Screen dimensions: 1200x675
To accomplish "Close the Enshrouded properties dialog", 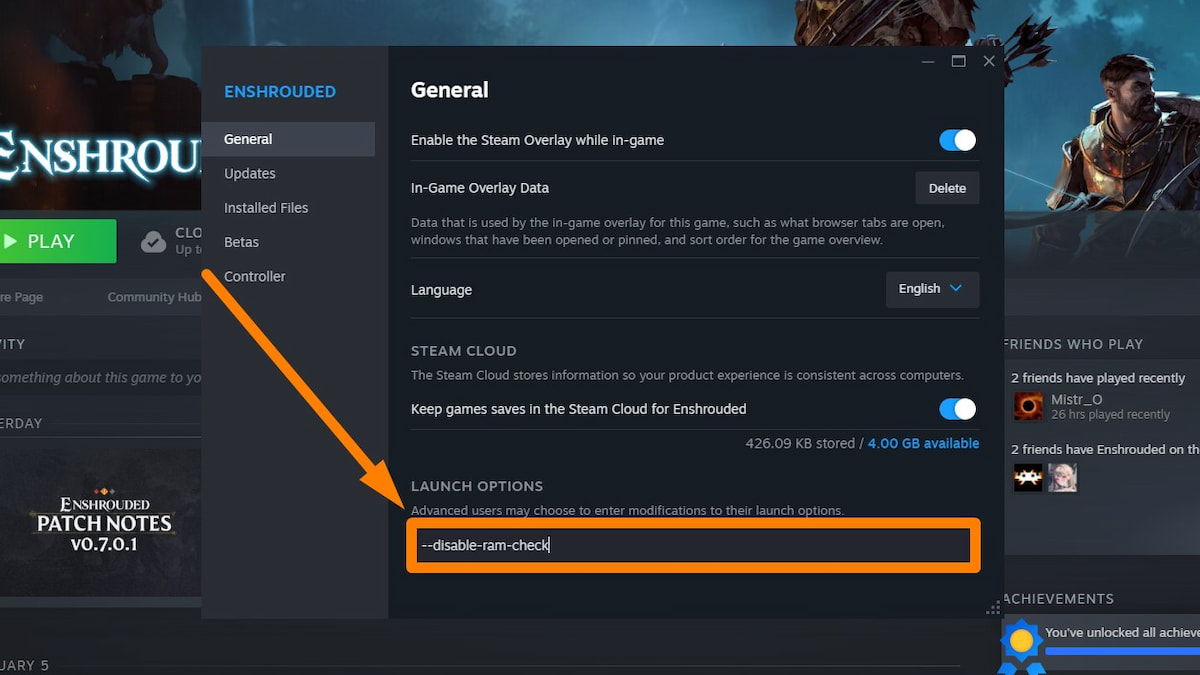I will [989, 61].
